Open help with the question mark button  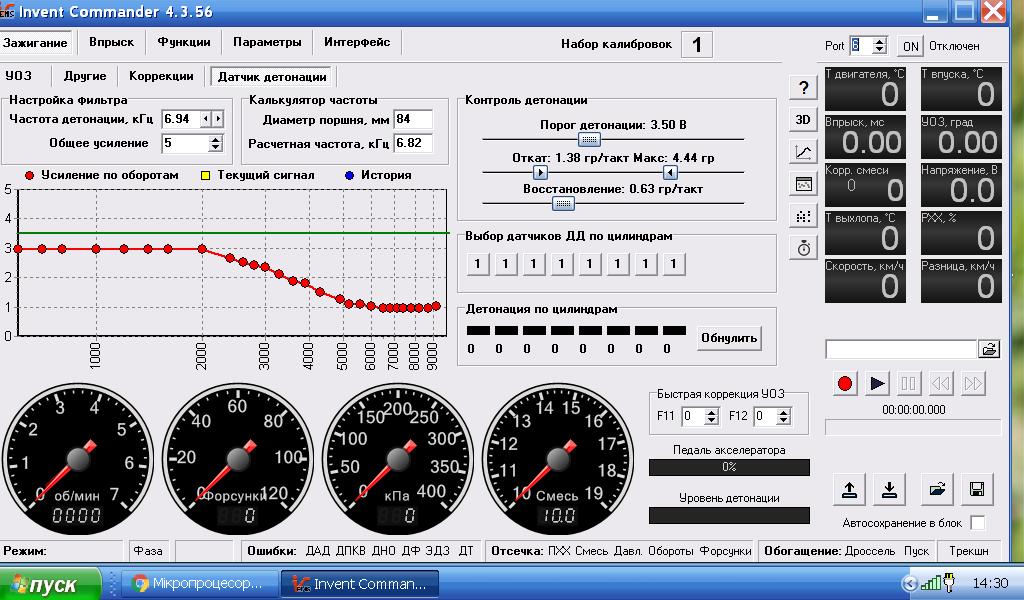(803, 87)
